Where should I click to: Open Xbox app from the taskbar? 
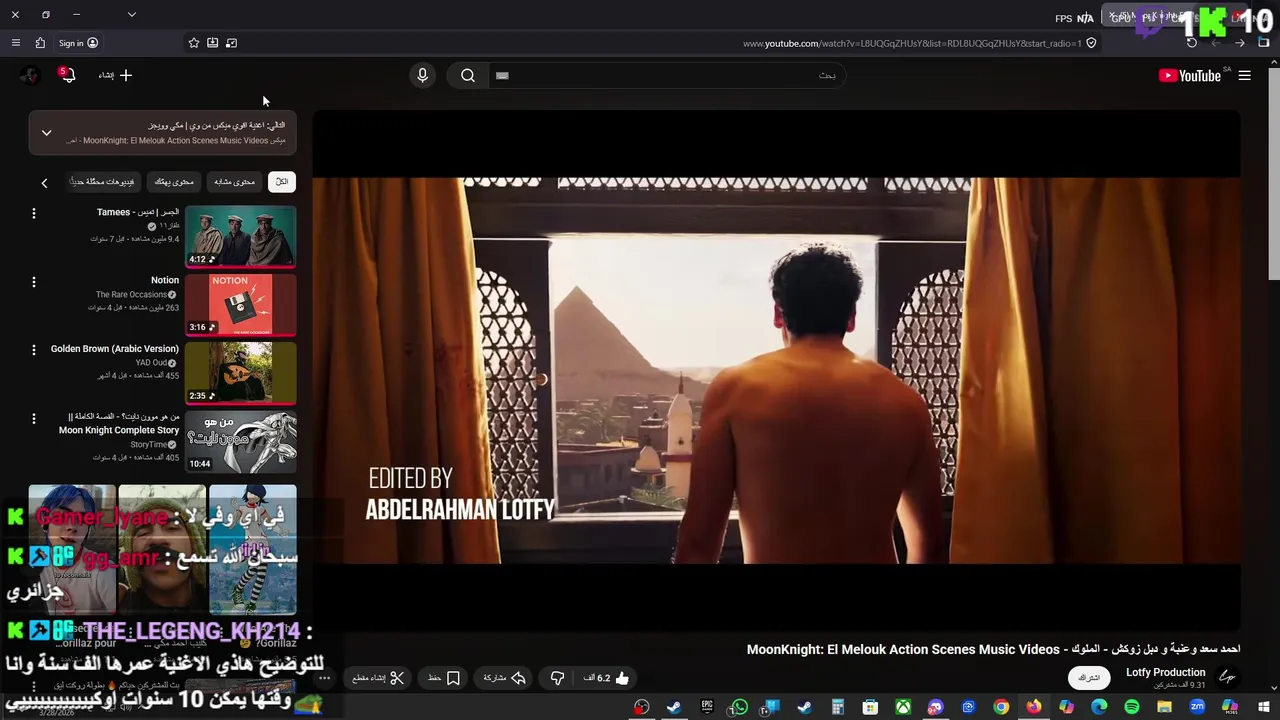click(903, 707)
